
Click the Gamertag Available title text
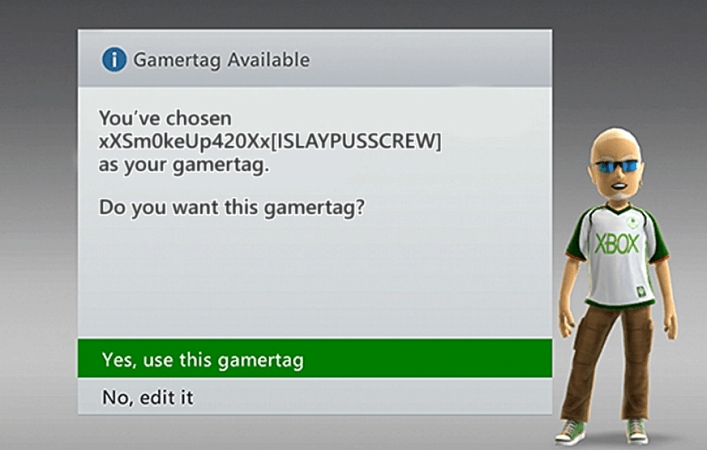(221, 60)
